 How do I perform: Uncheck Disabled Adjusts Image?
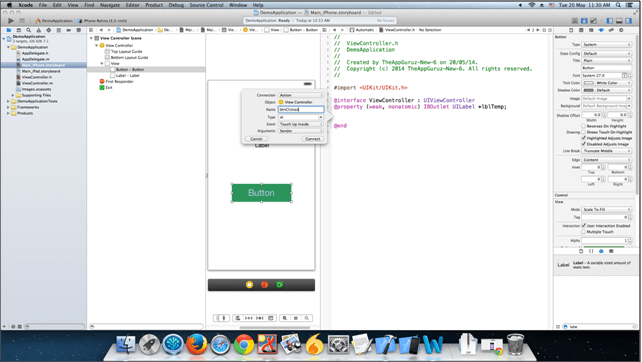click(x=583, y=144)
